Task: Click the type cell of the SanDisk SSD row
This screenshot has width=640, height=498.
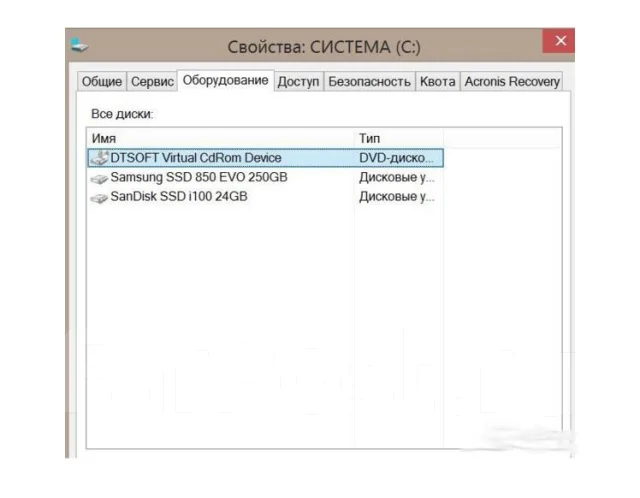Action: pyautogui.click(x=396, y=196)
